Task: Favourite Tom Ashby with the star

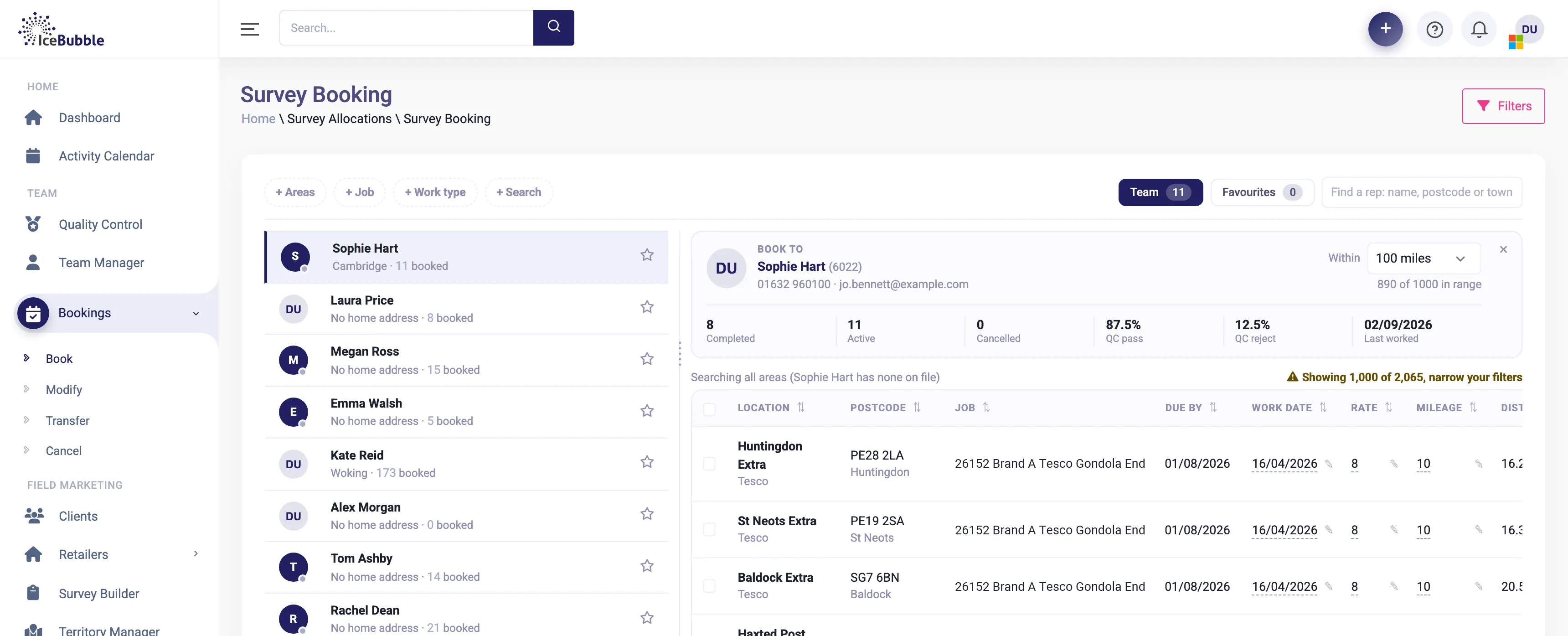Action: point(646,565)
